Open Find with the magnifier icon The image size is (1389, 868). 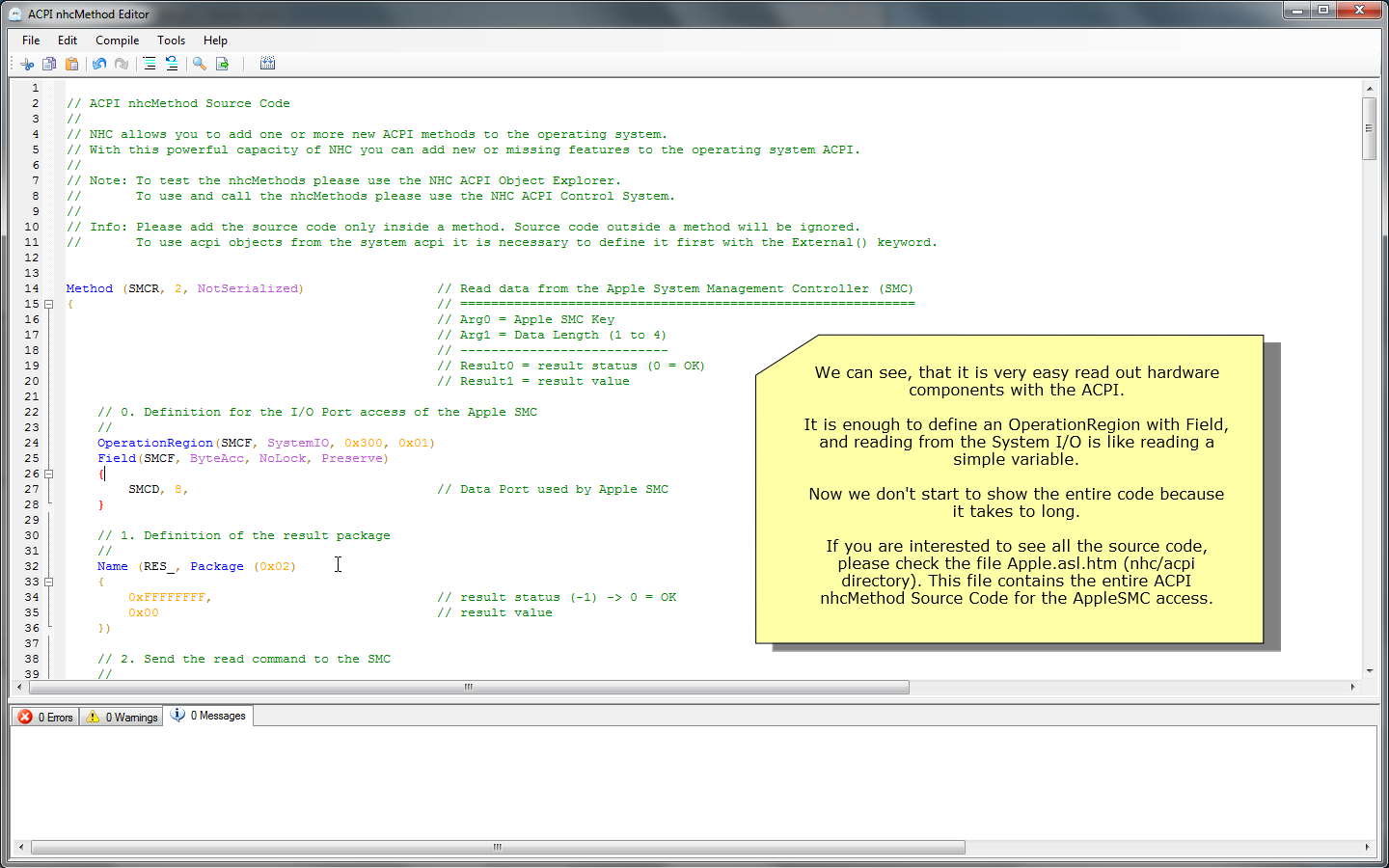(x=200, y=64)
